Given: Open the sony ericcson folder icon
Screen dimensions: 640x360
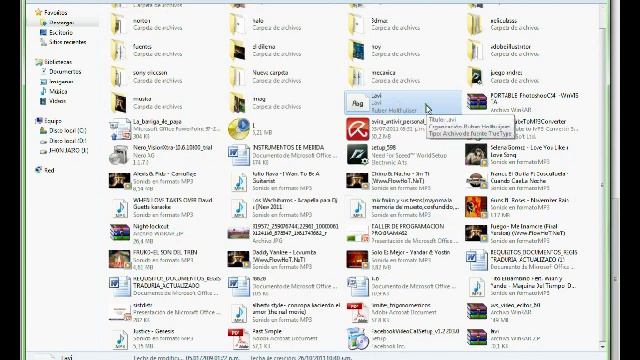Looking at the screenshot, I should point(119,76).
